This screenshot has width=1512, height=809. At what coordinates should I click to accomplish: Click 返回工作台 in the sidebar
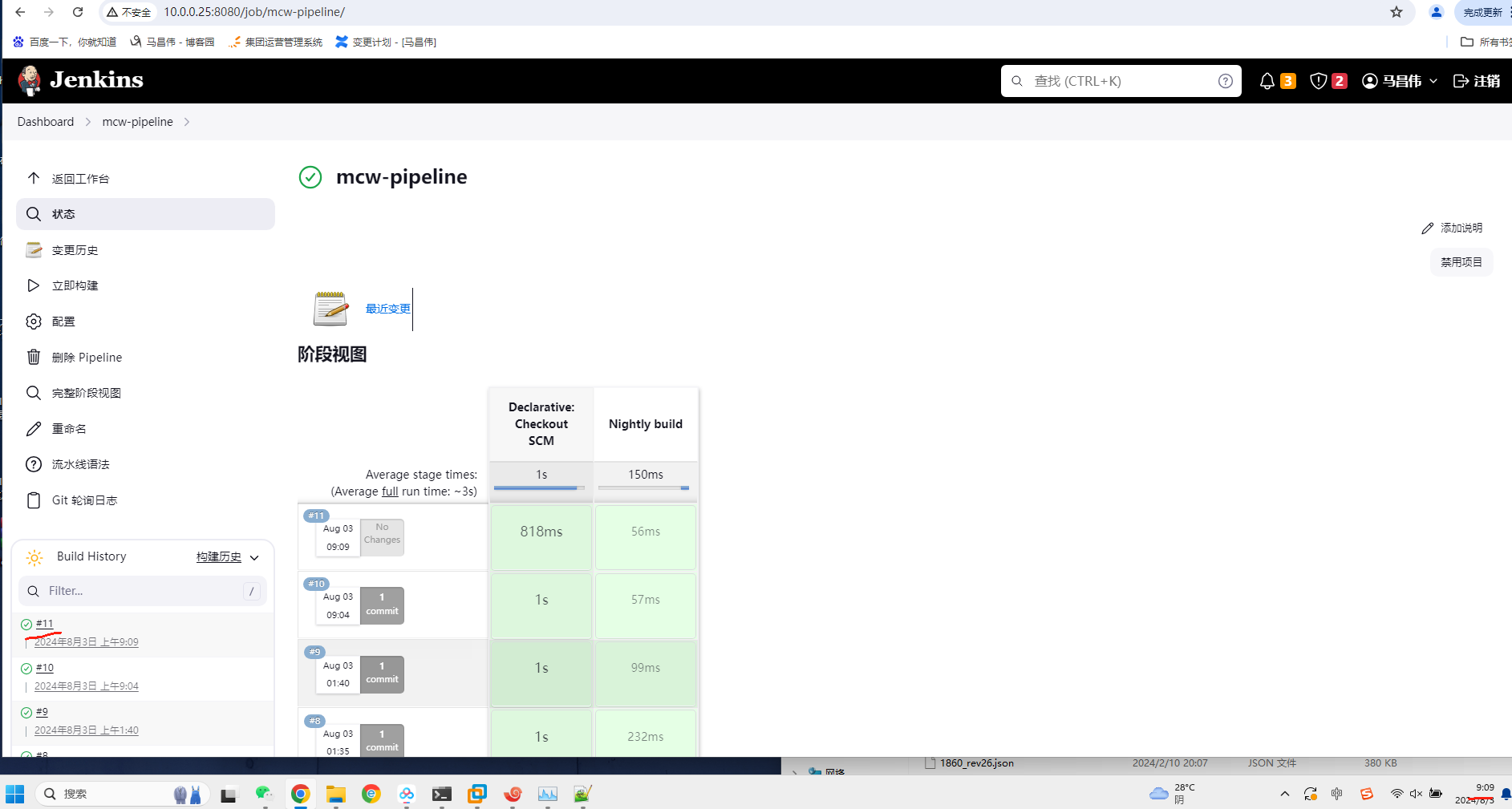click(80, 179)
